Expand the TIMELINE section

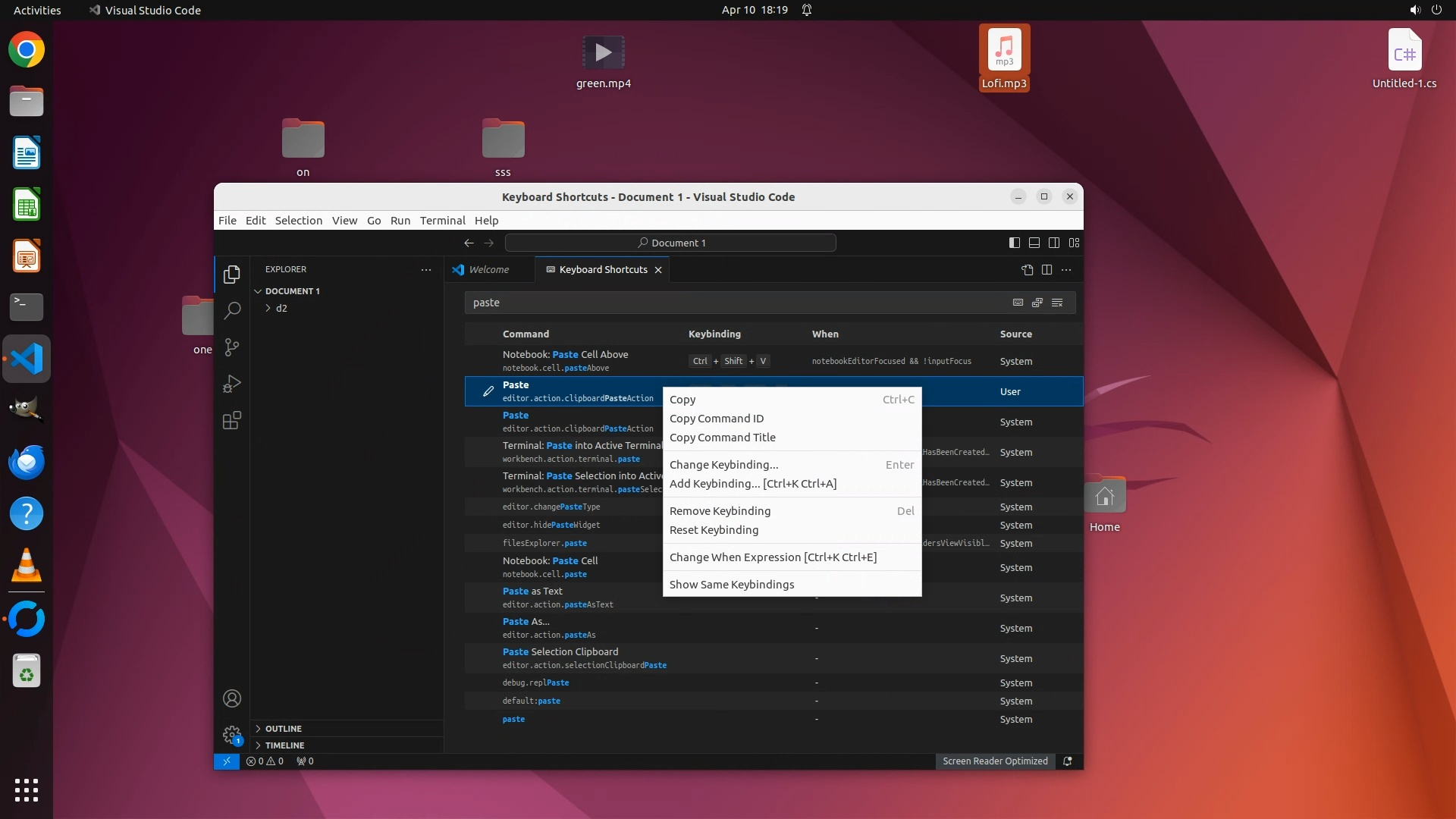click(x=284, y=745)
